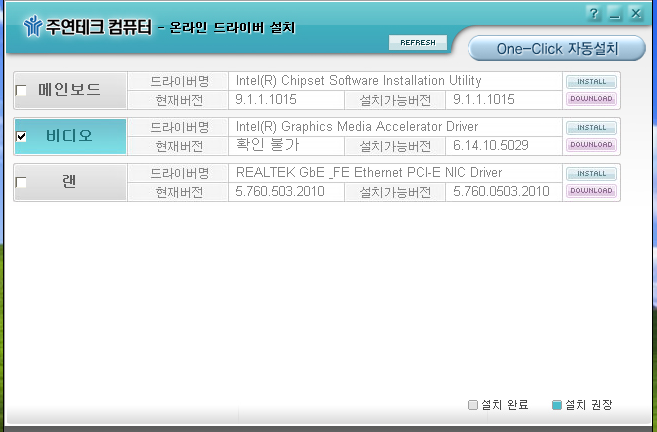Click installable version 5.760.0503.2010

click(x=501, y=191)
